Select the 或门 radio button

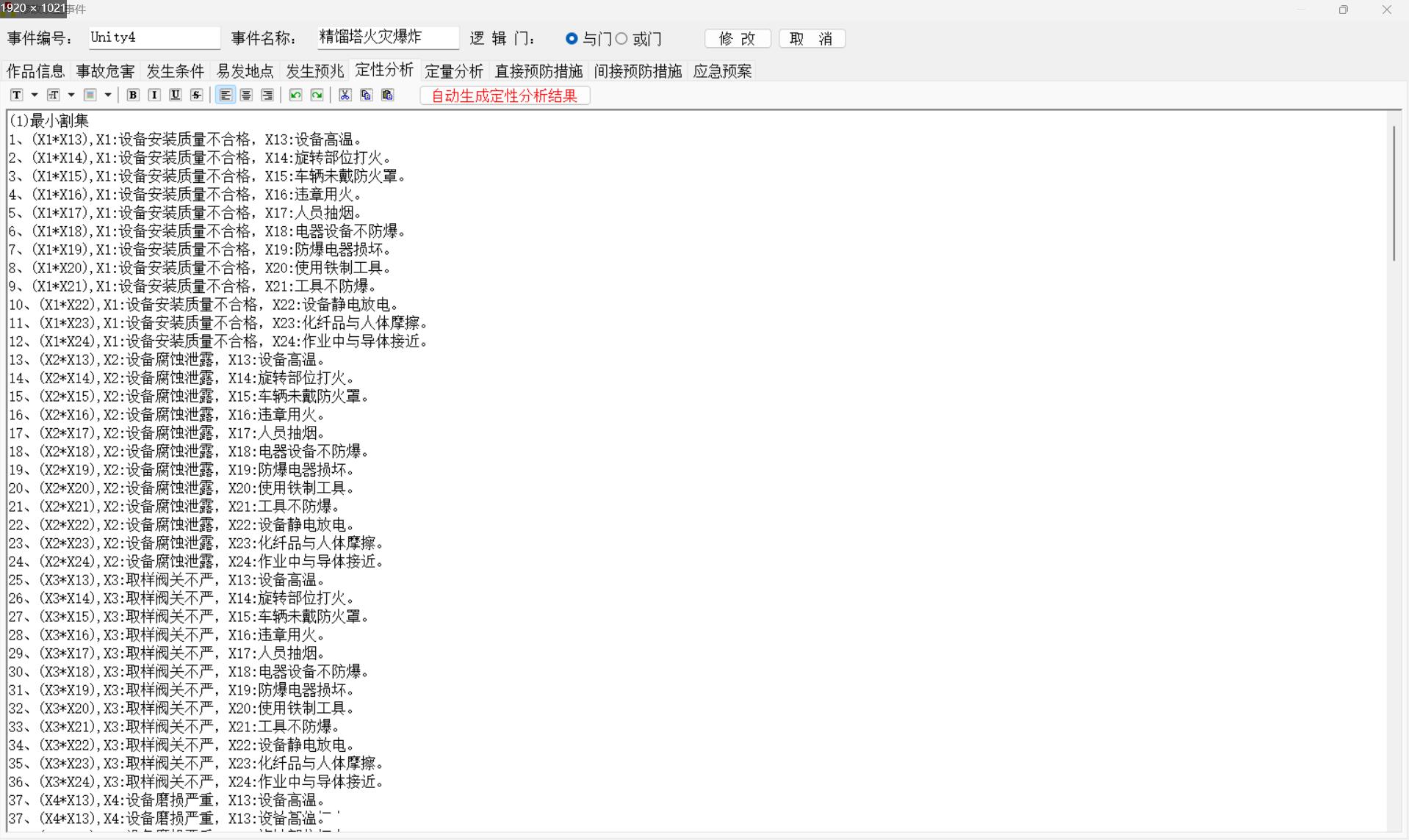622,38
